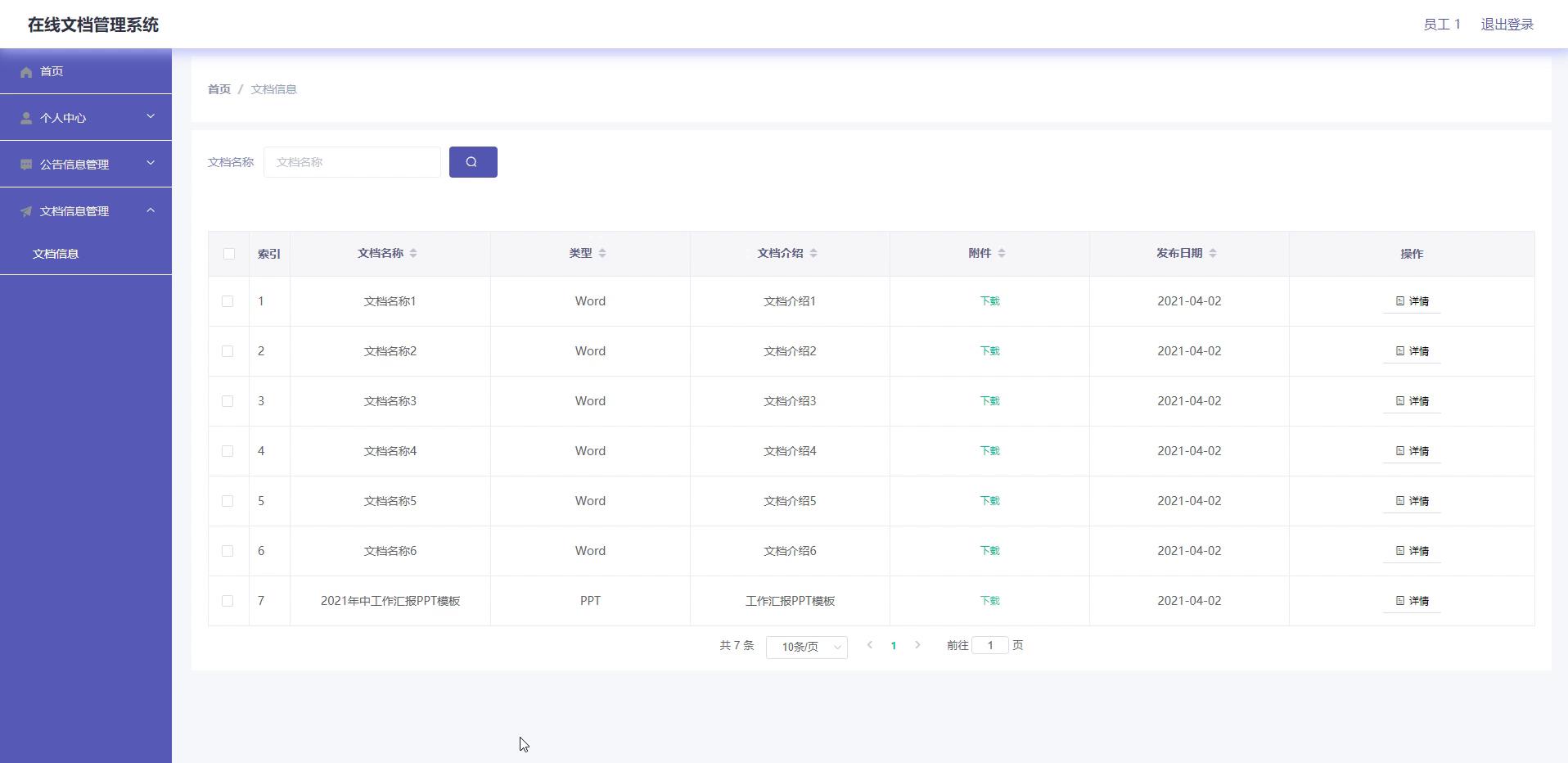
Task: Go to 首页 in breadcrumb
Action: pos(219,89)
